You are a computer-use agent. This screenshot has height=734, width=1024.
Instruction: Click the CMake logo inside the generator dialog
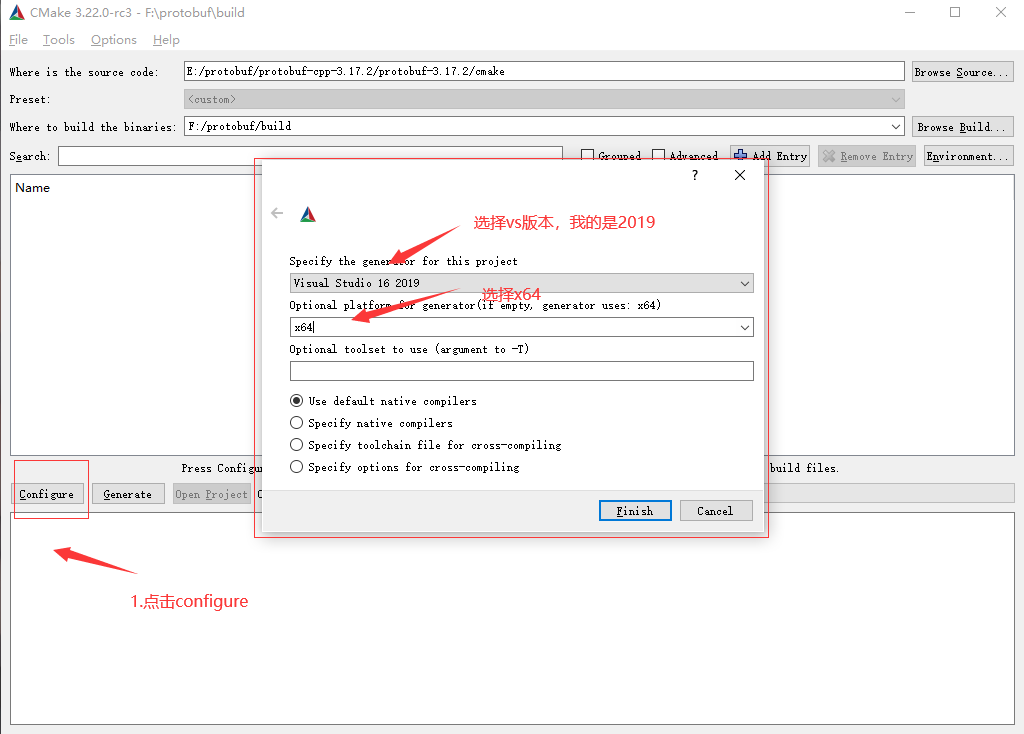pyautogui.click(x=308, y=214)
